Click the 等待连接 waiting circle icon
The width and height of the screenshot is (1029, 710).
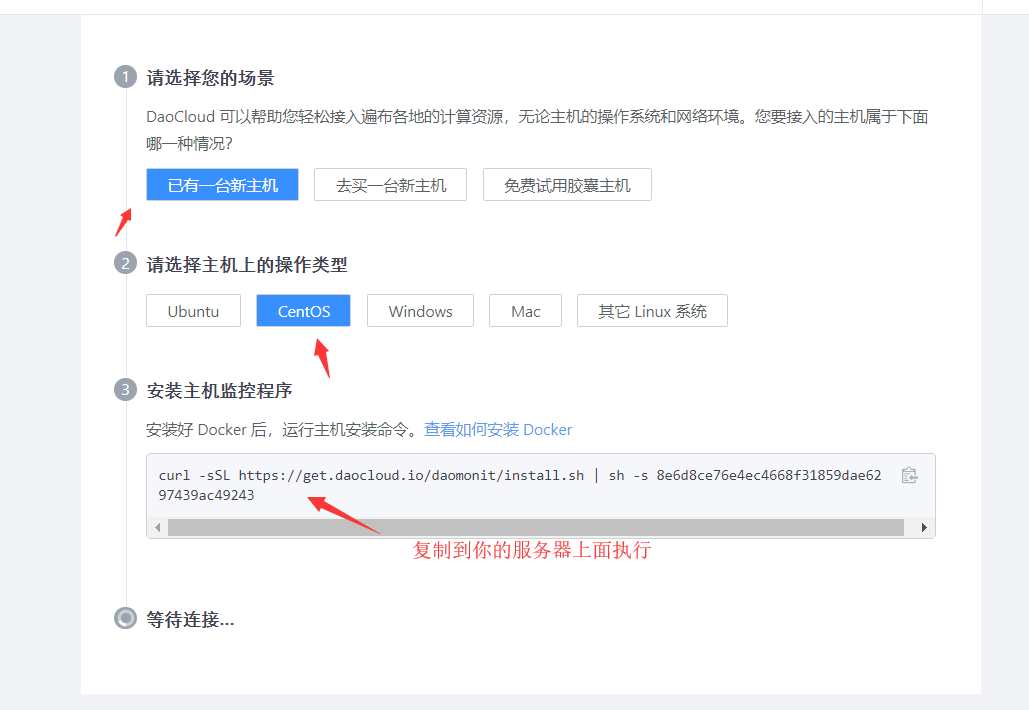point(124,618)
